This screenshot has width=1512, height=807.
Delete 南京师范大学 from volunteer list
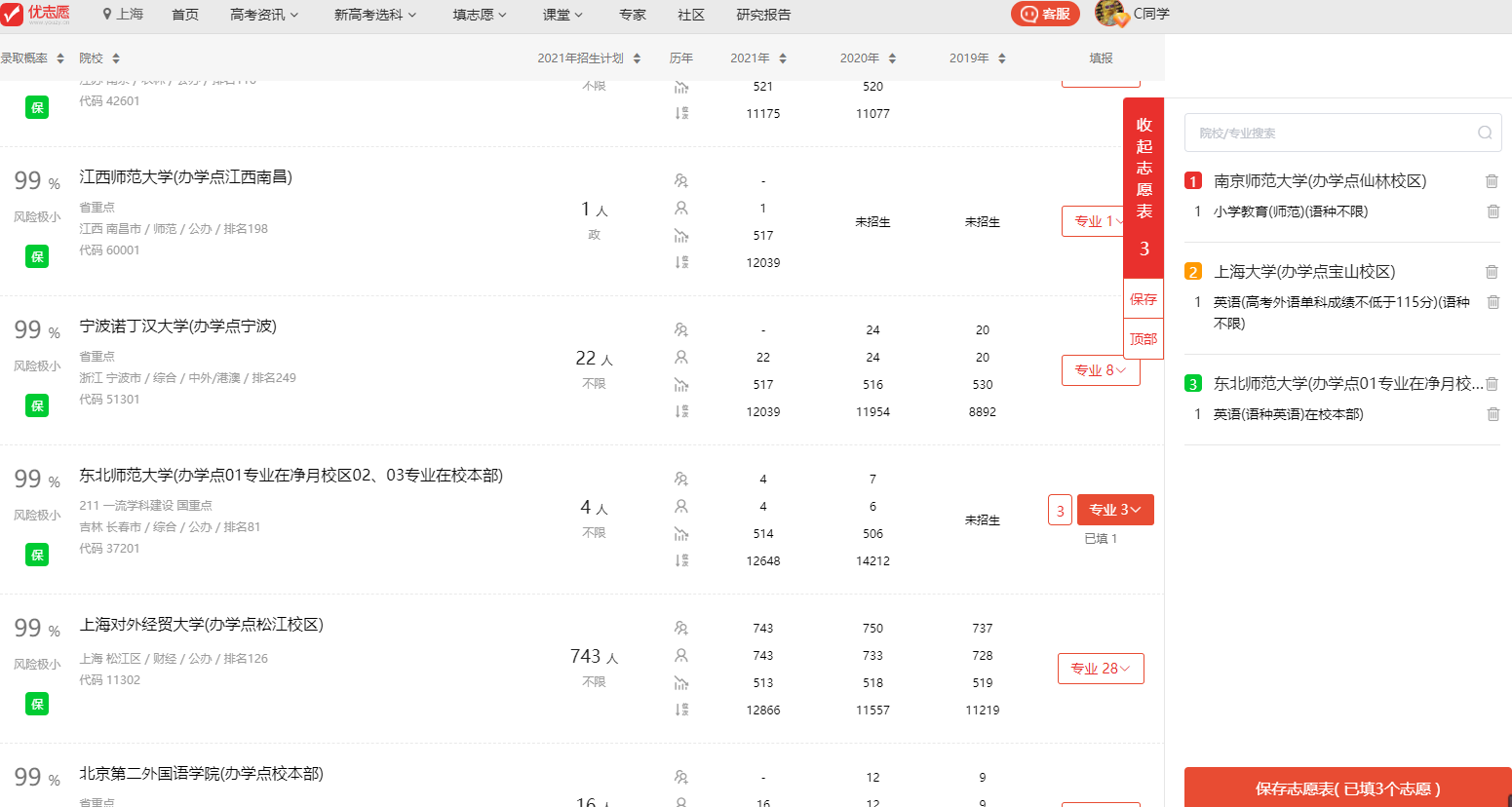(x=1492, y=181)
